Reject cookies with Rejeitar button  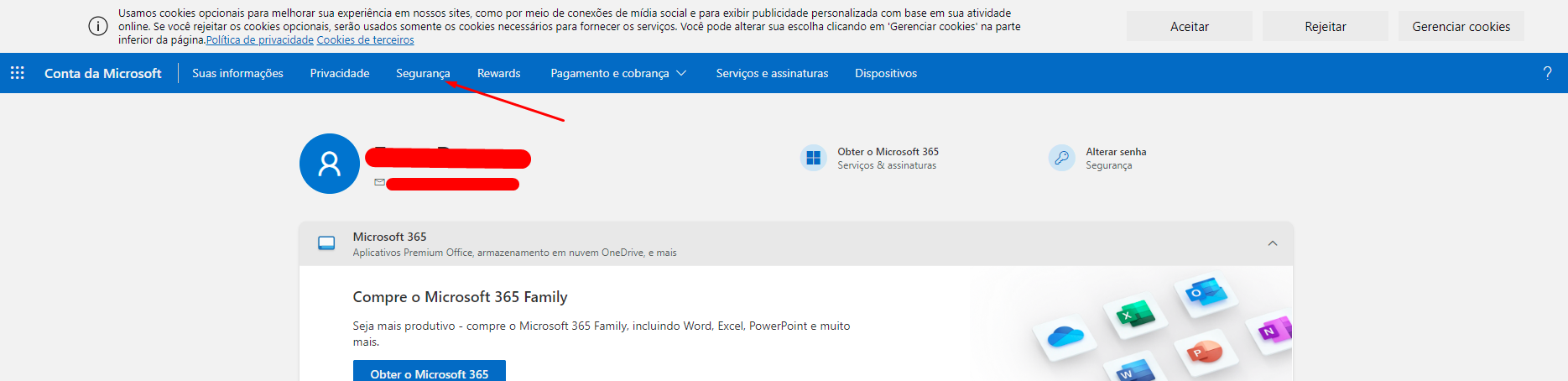pos(1326,26)
